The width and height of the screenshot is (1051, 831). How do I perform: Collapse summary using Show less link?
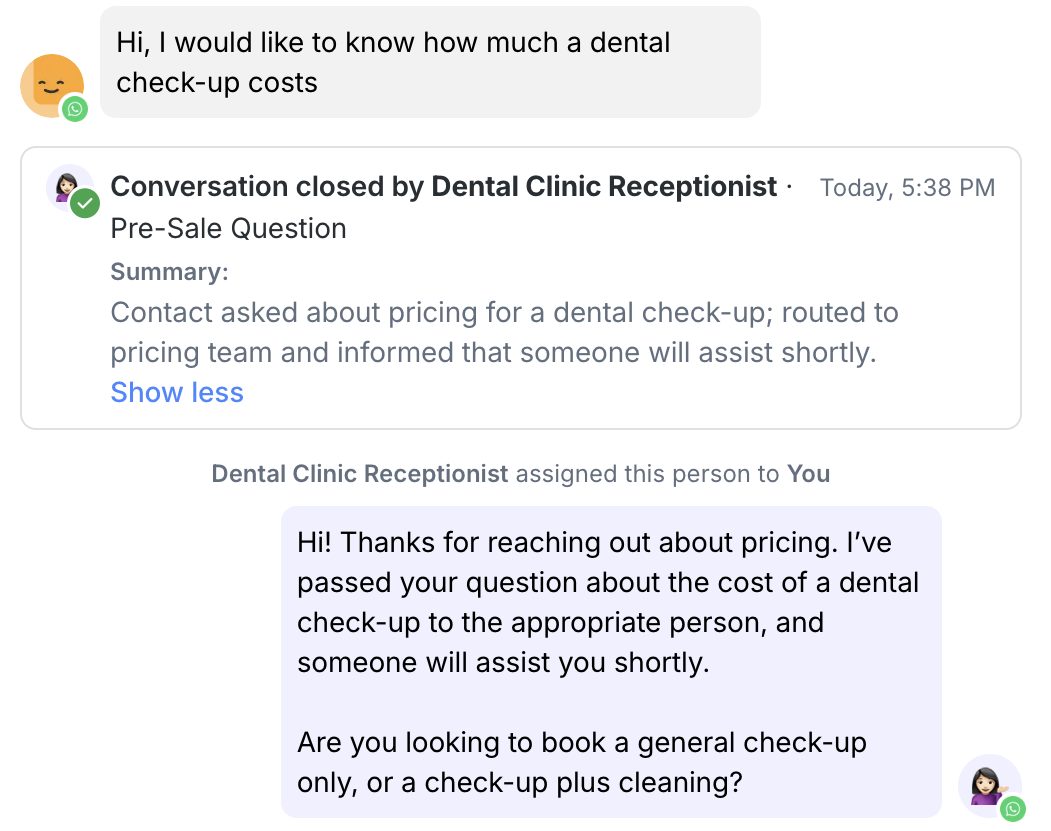177,392
